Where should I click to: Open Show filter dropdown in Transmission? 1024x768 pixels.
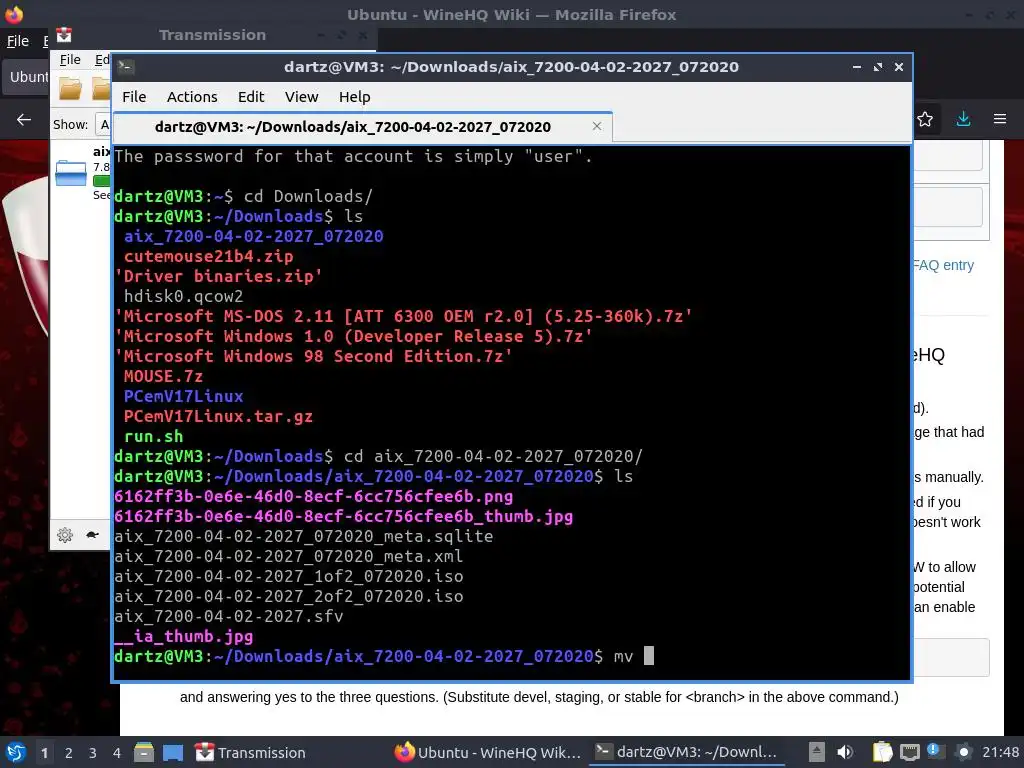(x=103, y=124)
